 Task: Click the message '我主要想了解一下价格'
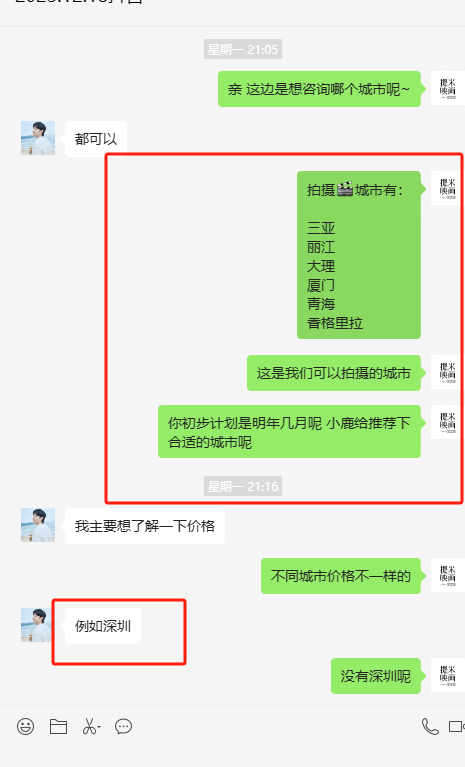pyautogui.click(x=145, y=526)
